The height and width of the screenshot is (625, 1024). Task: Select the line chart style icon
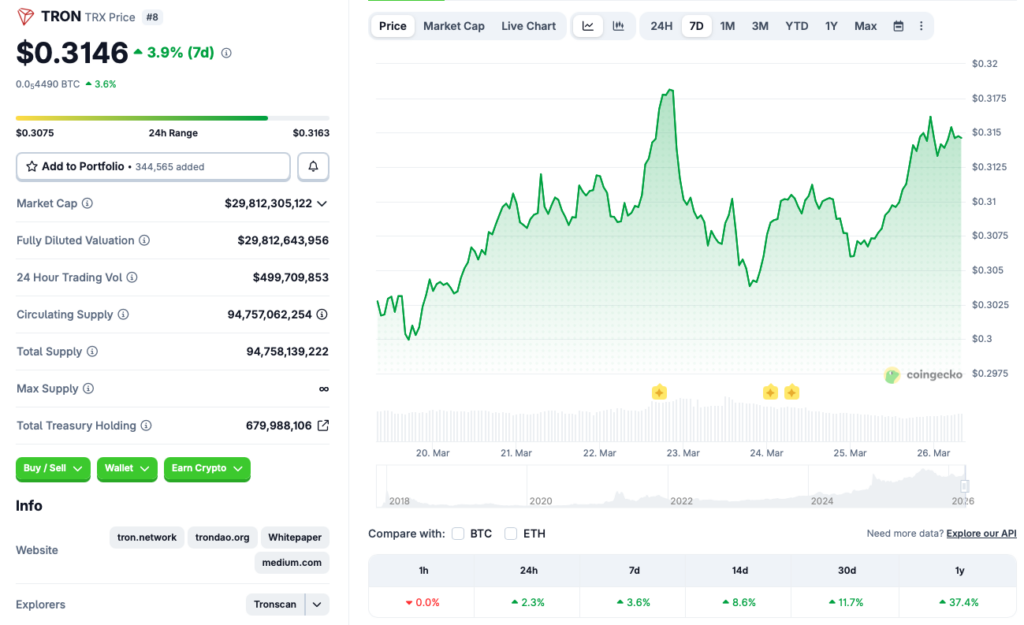[x=588, y=26]
